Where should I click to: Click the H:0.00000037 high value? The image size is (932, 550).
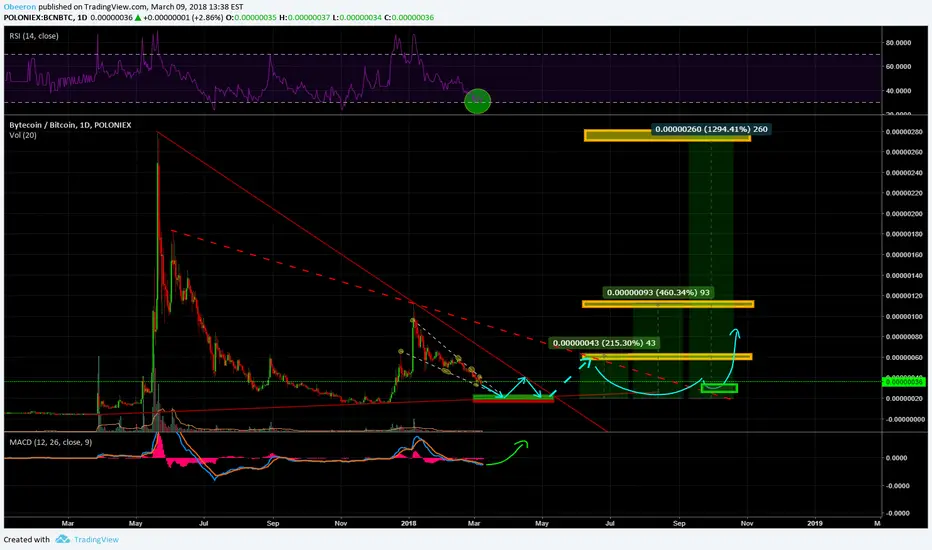[304, 17]
